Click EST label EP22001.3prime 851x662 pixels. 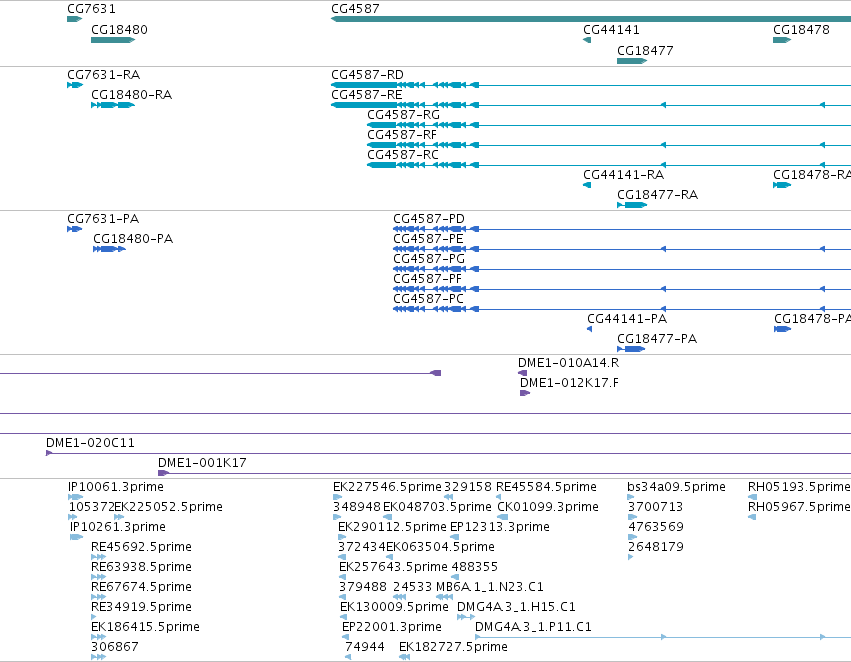(x=392, y=628)
